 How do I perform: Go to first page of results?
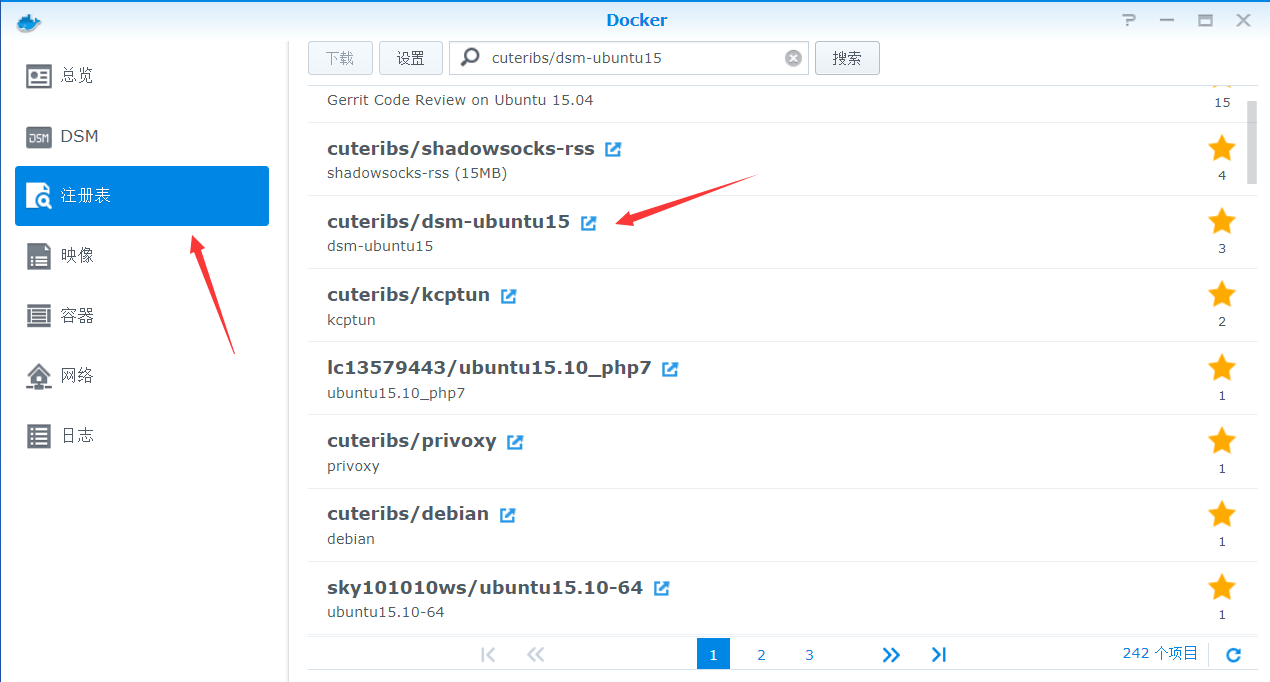point(488,655)
